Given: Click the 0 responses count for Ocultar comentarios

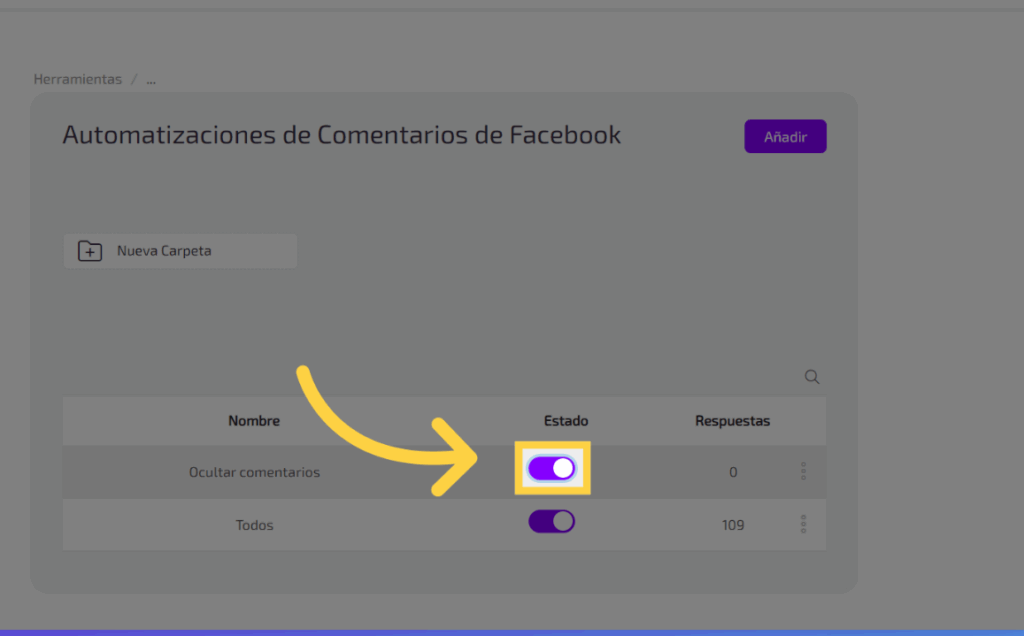Looking at the screenshot, I should pos(732,472).
